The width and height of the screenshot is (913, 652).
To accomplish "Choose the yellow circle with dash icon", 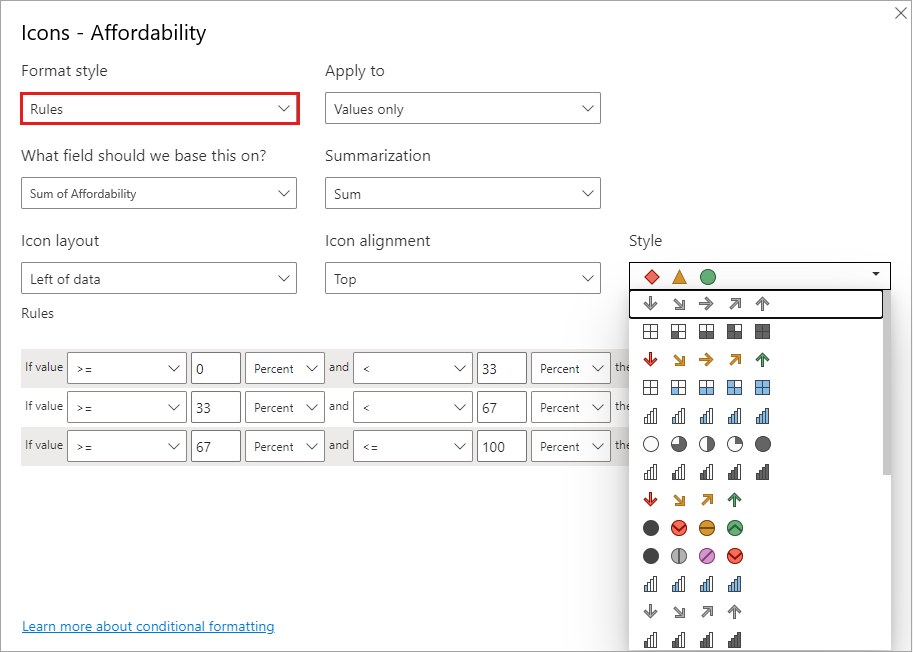I will tap(707, 528).
